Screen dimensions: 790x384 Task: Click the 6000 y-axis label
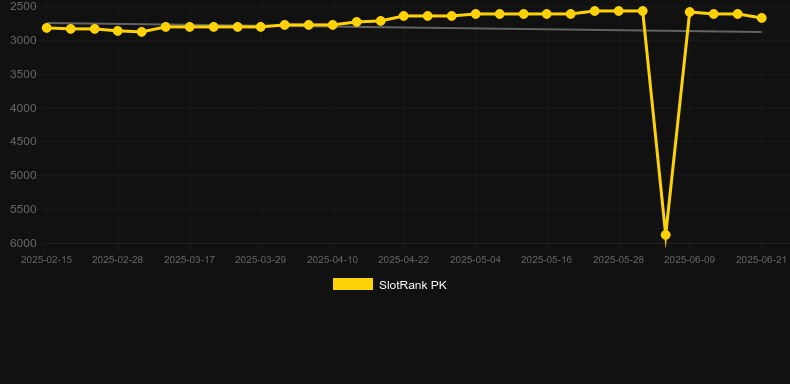23,243
